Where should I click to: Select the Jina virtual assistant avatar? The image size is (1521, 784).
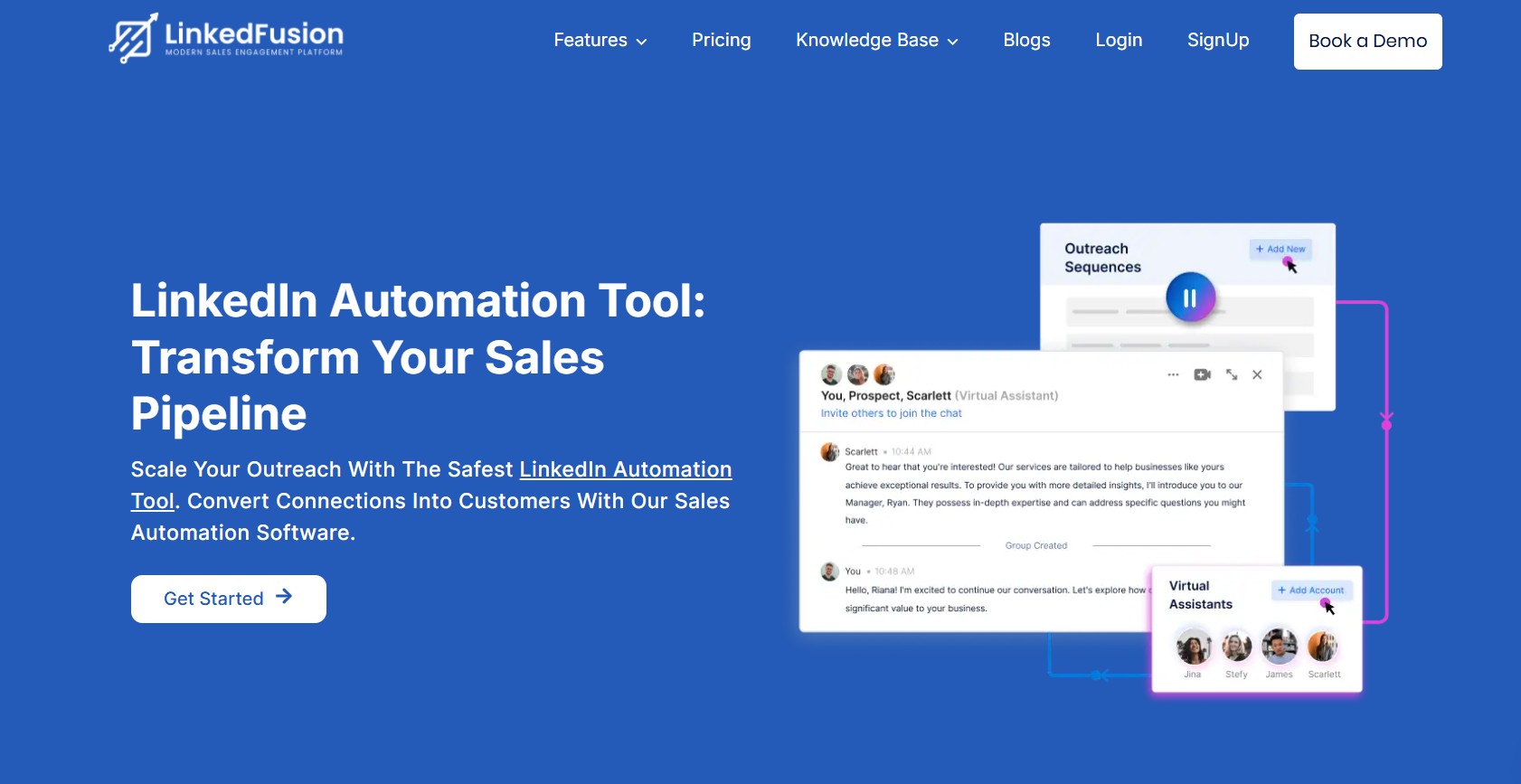[1193, 647]
